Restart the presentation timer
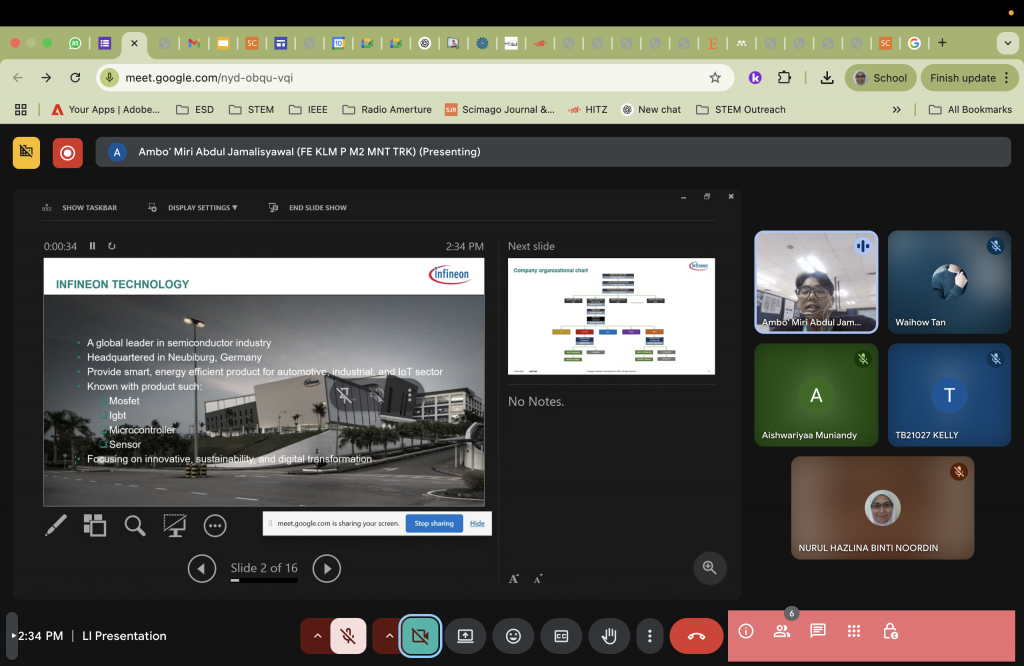 tap(112, 246)
